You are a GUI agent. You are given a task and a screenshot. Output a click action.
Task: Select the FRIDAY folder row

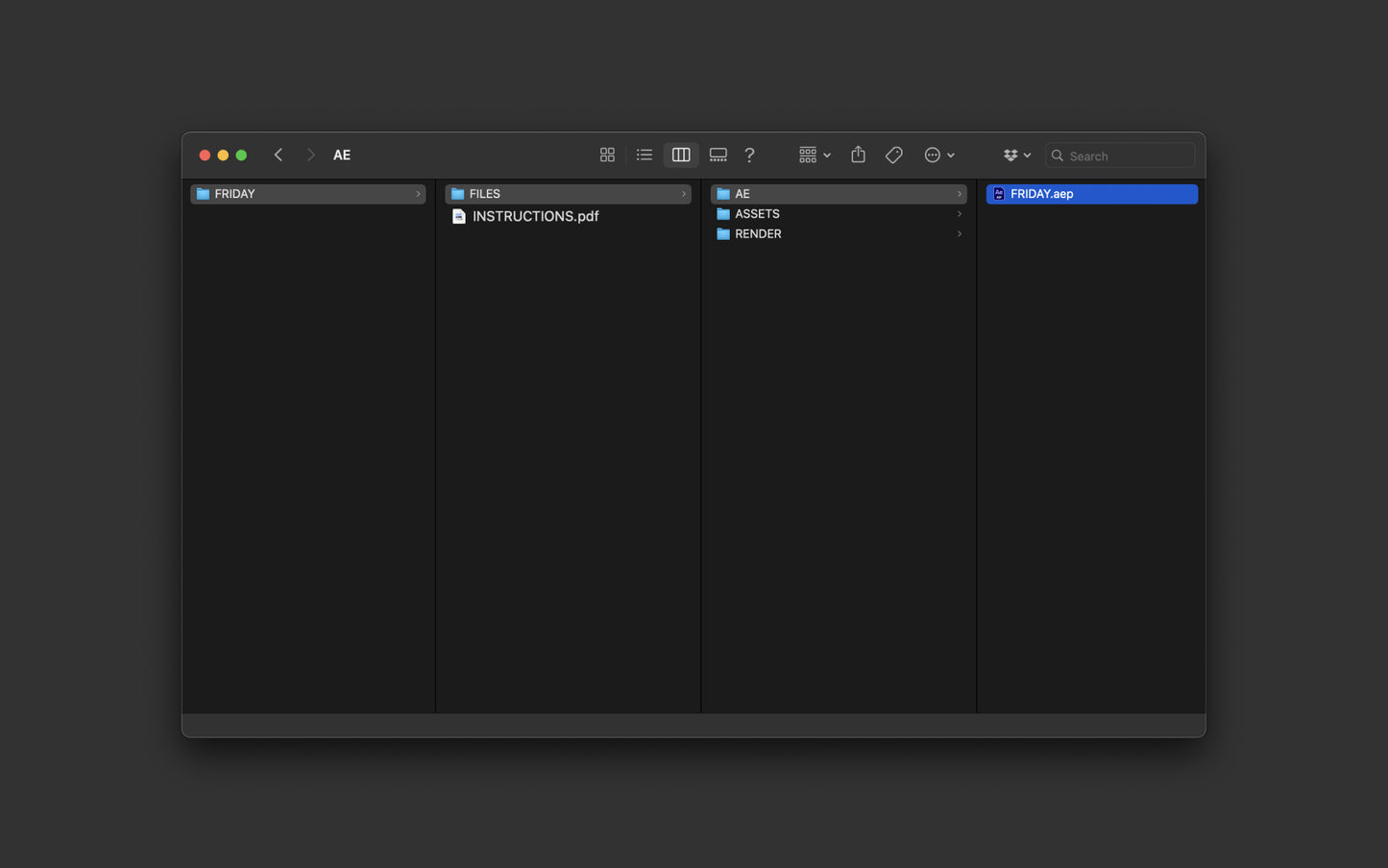pos(308,194)
